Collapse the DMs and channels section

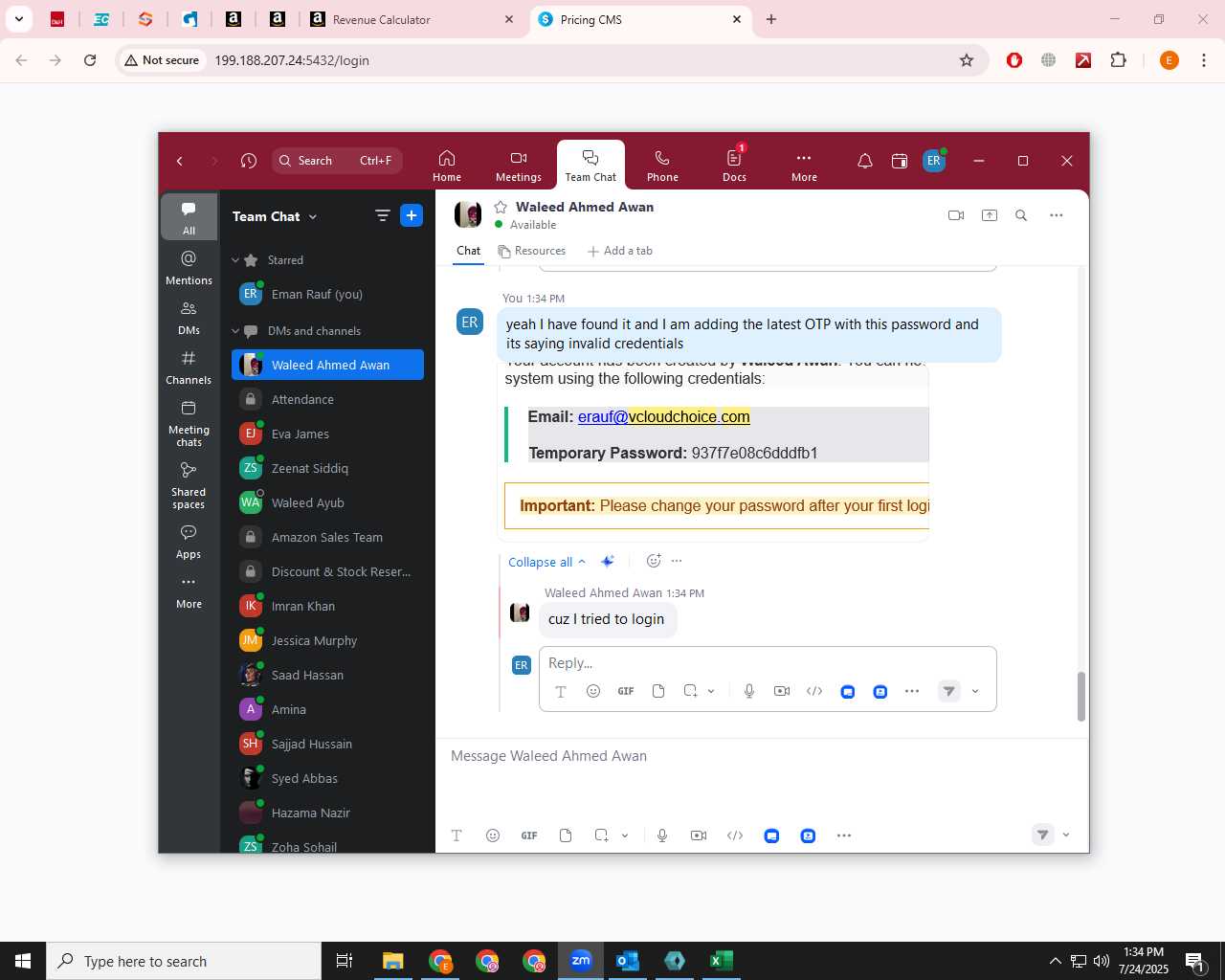(x=235, y=331)
